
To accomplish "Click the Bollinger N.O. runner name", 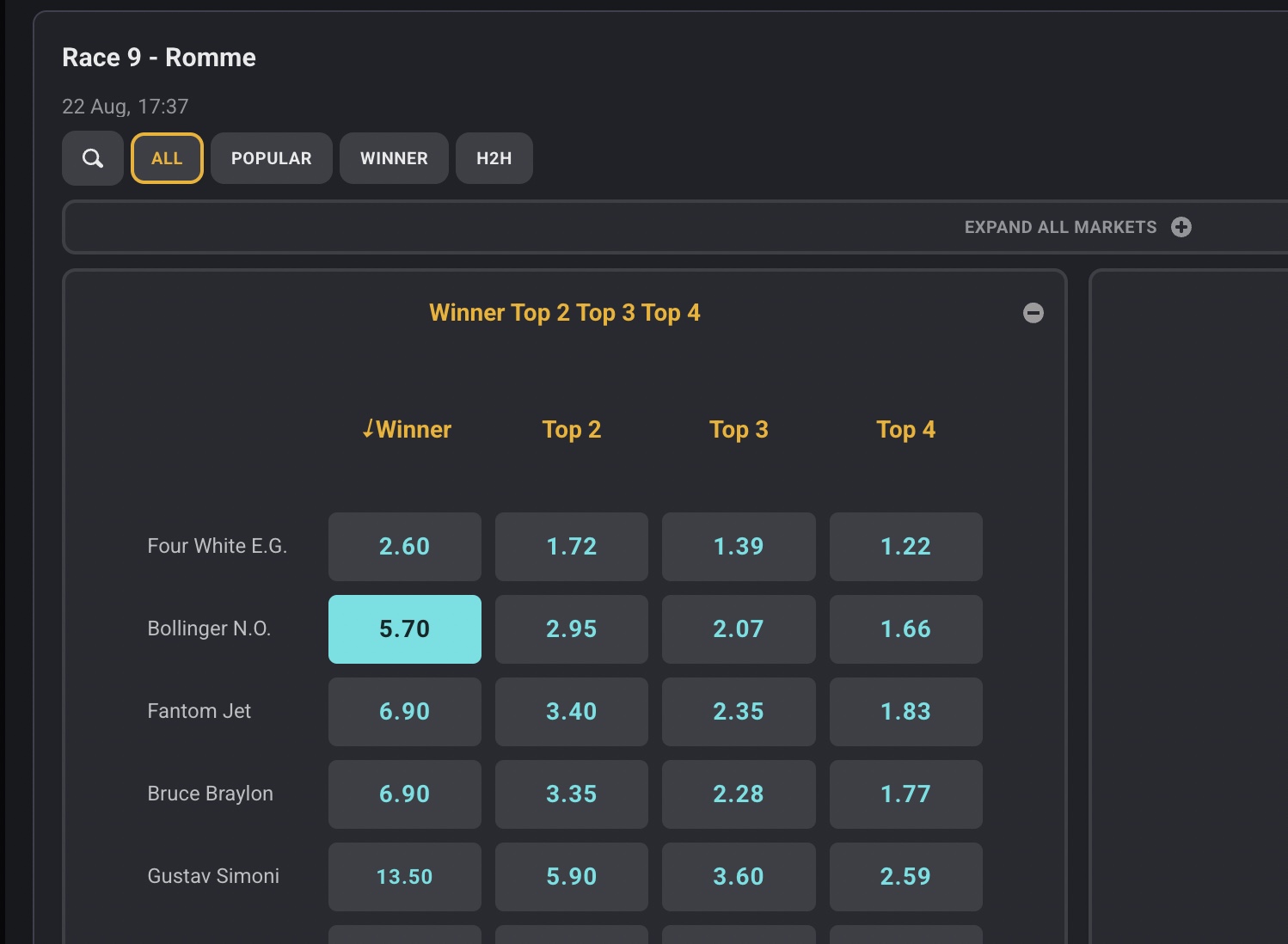I will [209, 628].
